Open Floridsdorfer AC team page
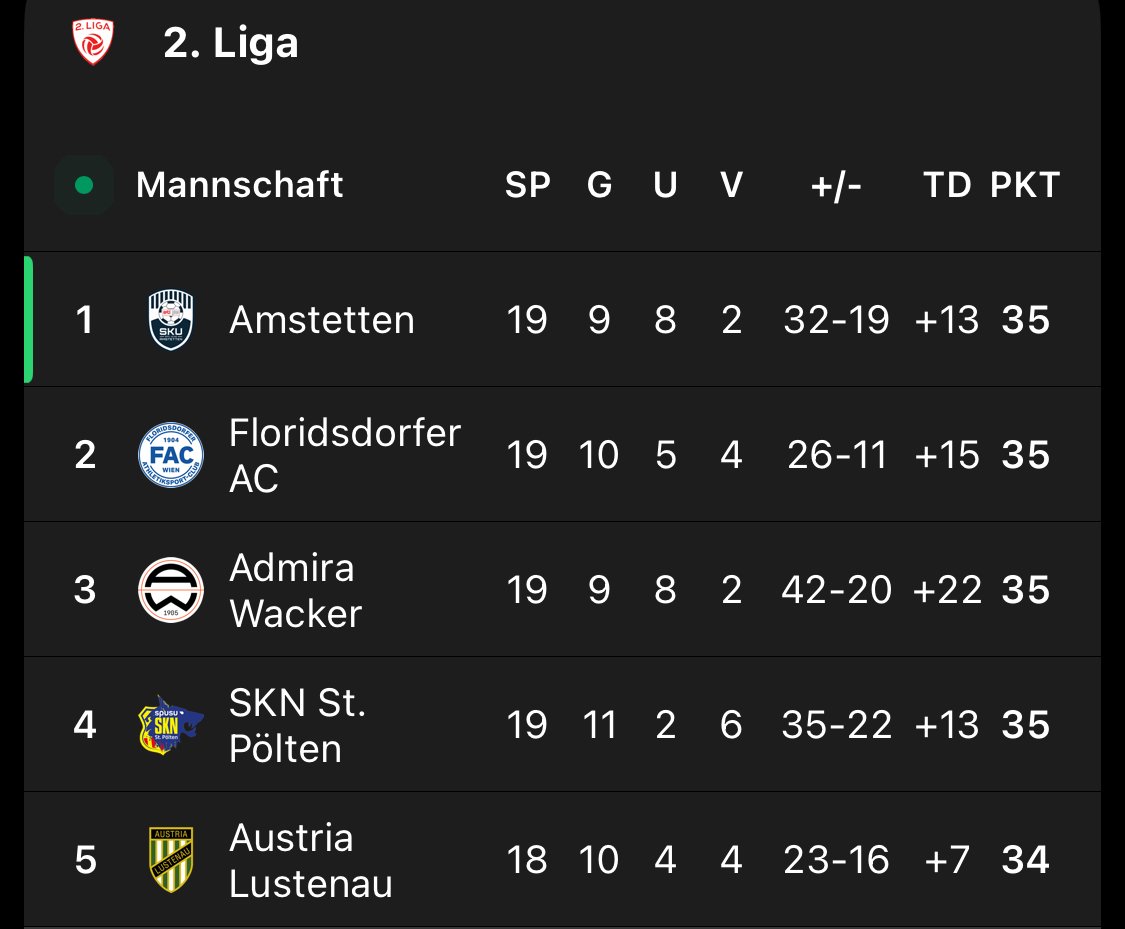The width and height of the screenshot is (1125, 929). pos(344,455)
